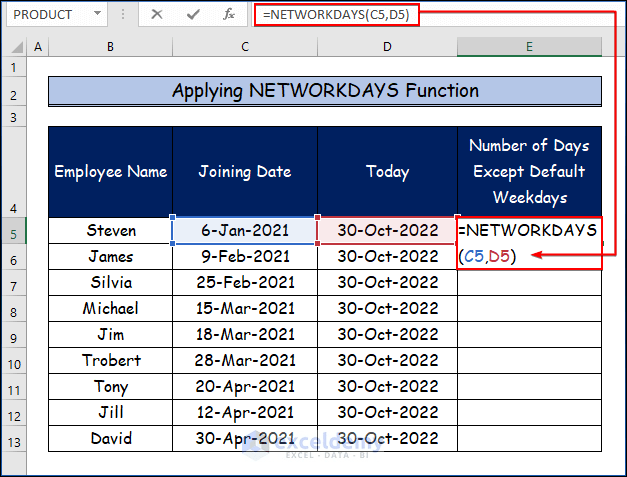
Task: Select the cell containing Tony
Action: (110, 387)
